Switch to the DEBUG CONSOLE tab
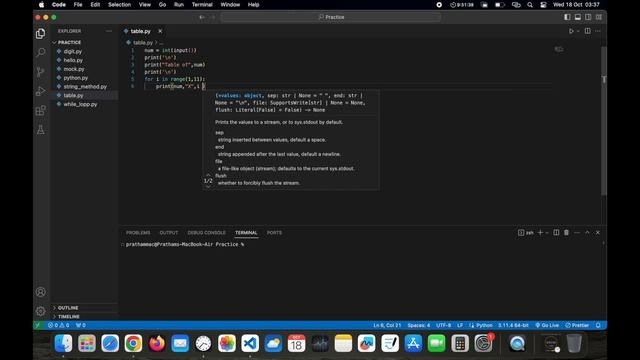Viewport: 640px width, 360px height. (x=207, y=233)
